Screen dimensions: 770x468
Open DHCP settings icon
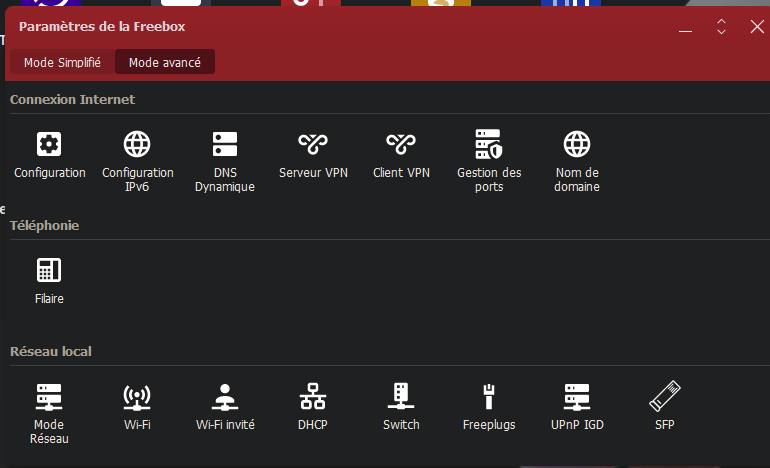point(313,396)
